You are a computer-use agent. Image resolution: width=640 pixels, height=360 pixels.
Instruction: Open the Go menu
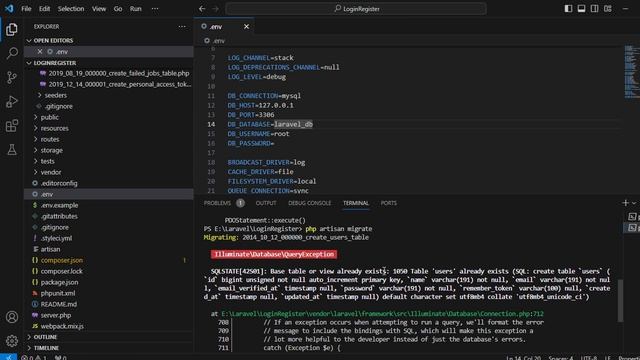[118, 9]
